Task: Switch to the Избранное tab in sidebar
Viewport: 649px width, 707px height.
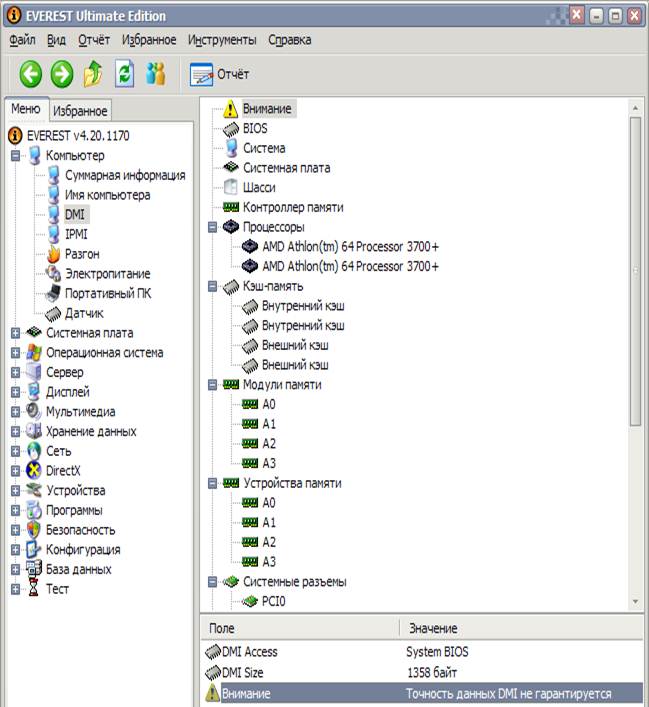Action: pos(80,110)
